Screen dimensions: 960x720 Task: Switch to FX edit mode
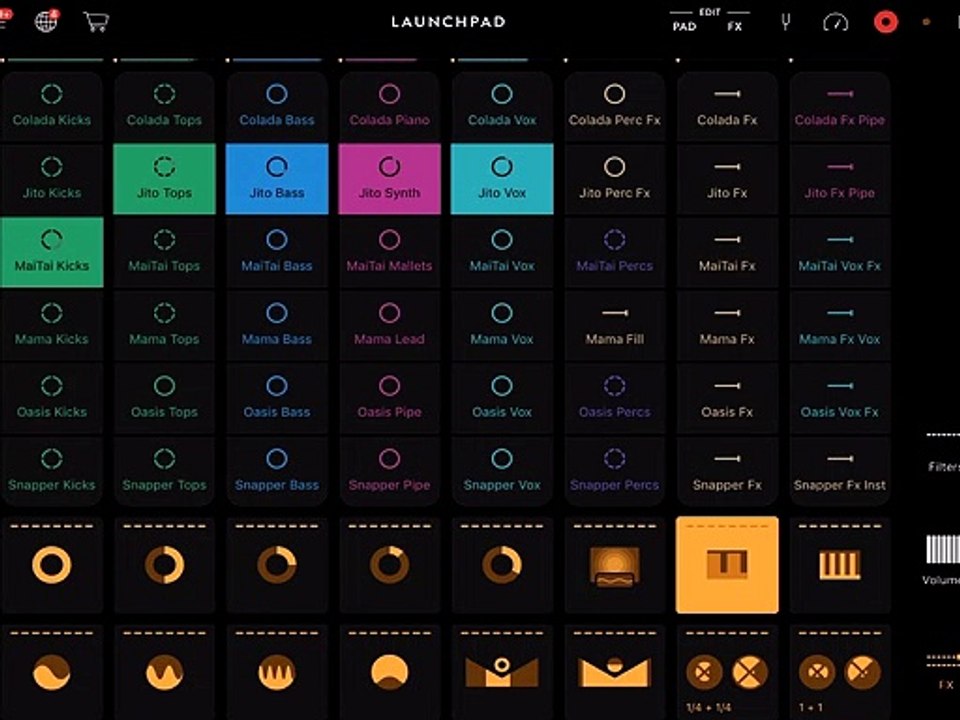click(x=735, y=26)
